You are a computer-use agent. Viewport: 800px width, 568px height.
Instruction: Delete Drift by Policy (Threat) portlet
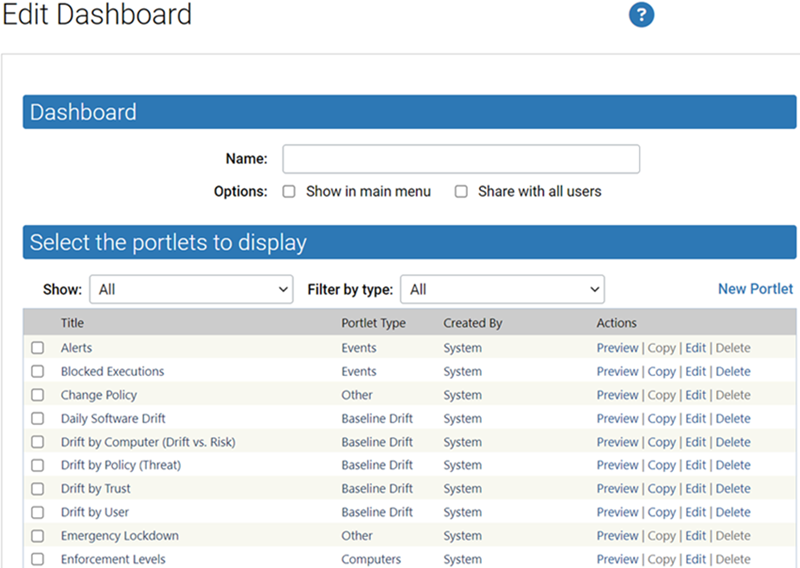733,465
